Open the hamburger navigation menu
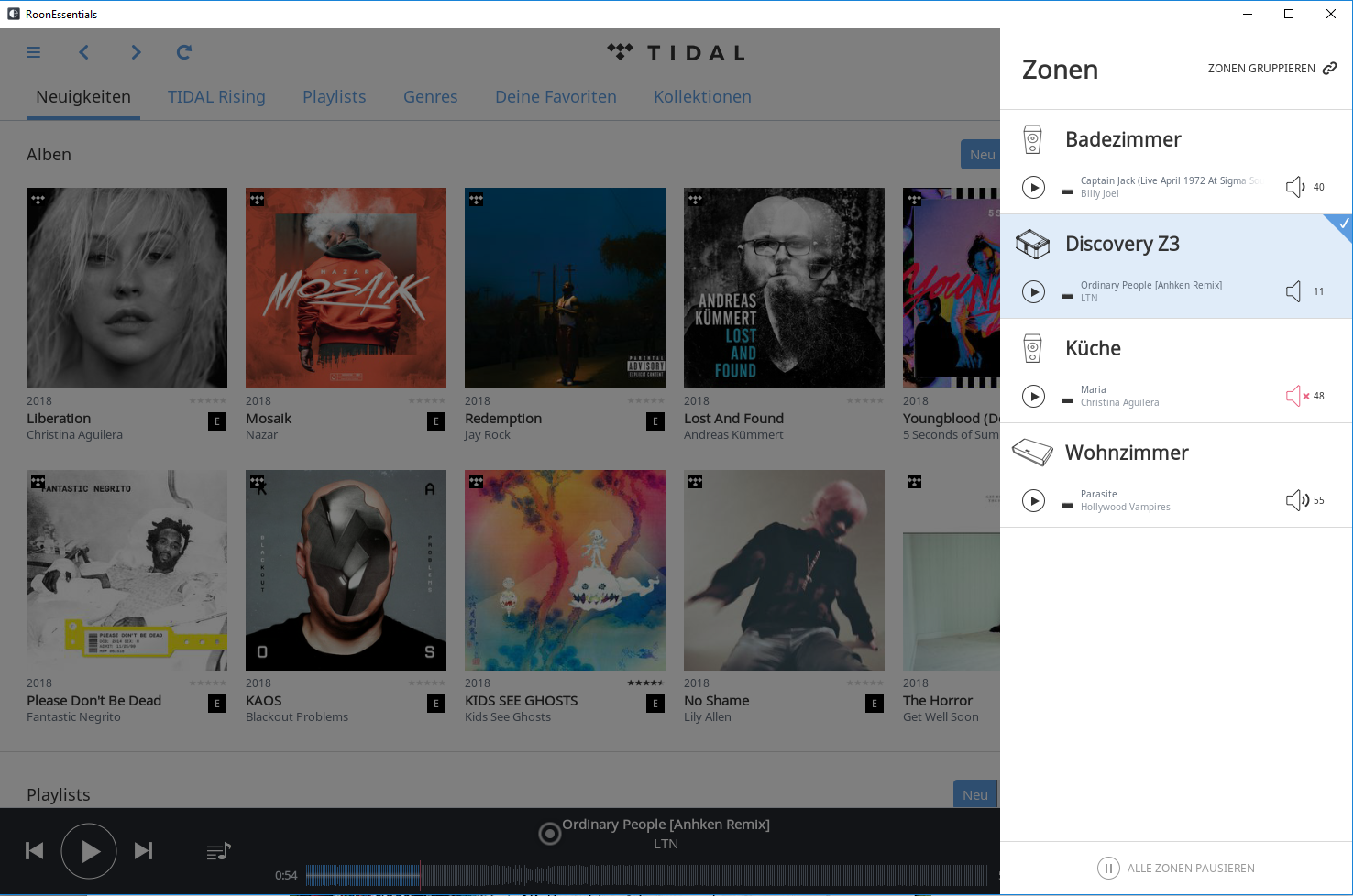Screen dimensions: 1353x896 34,52
